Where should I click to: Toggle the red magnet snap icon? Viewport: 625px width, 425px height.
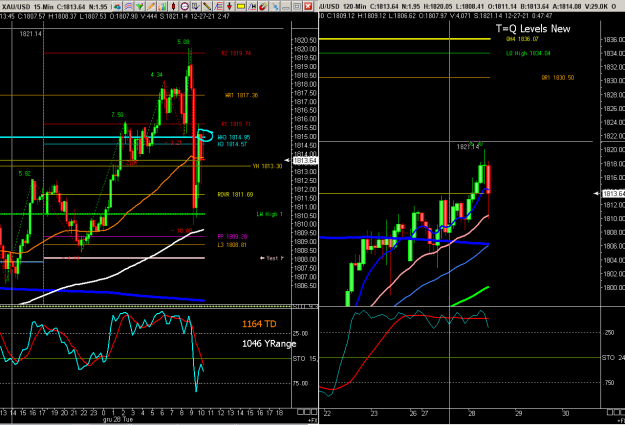[x=263, y=6]
